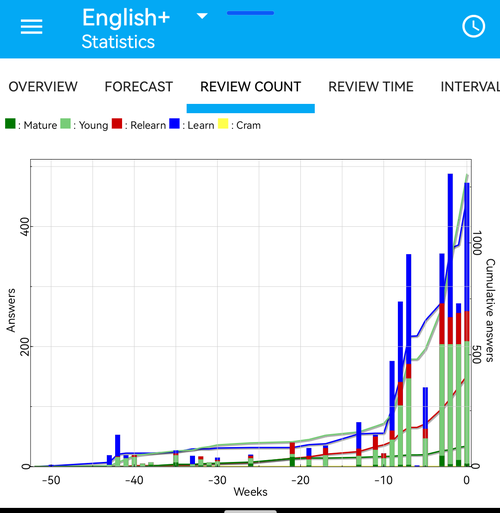Click the '200' y-axis tick label

(x=25, y=346)
